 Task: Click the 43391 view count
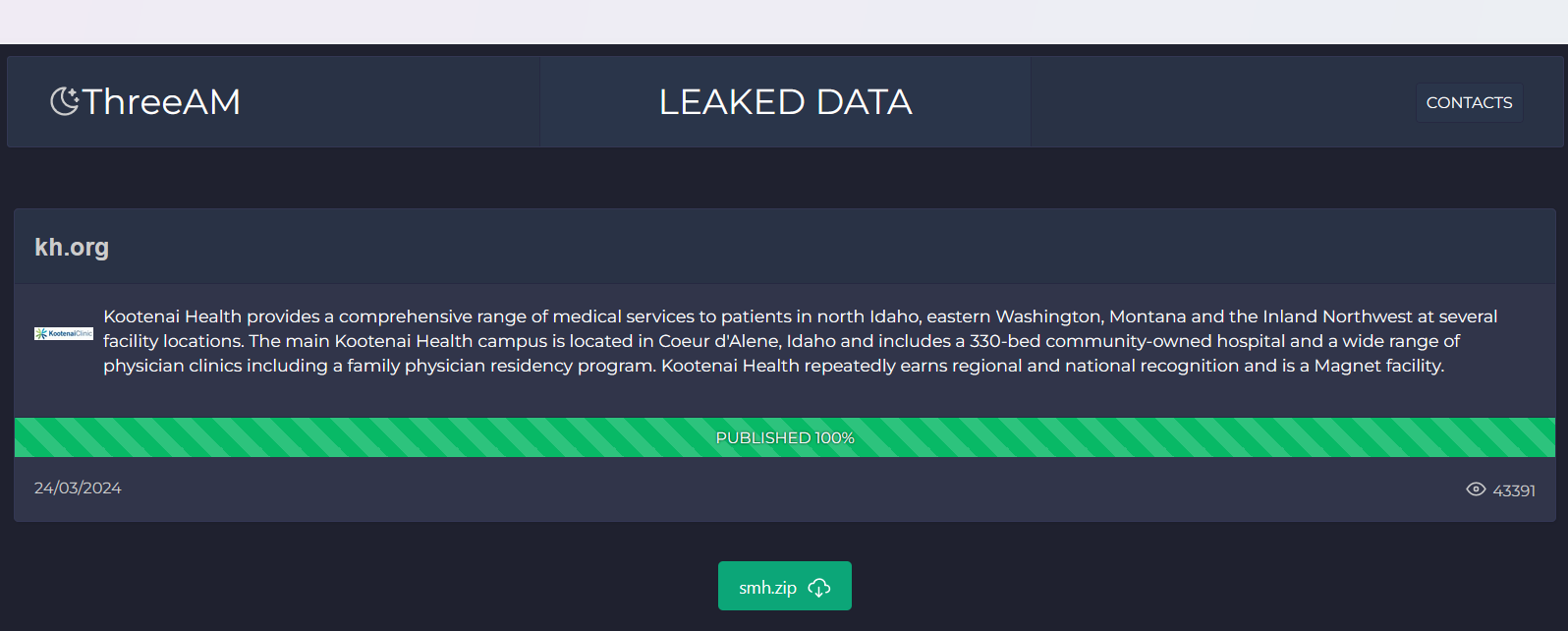[x=1514, y=490]
